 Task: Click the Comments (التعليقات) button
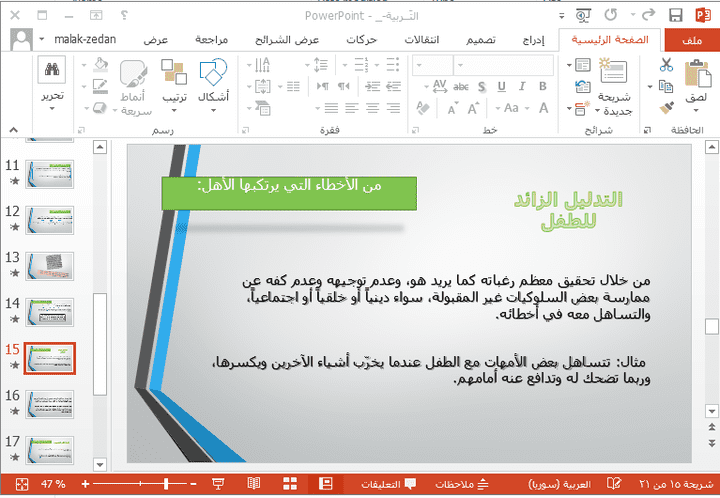[388, 484]
